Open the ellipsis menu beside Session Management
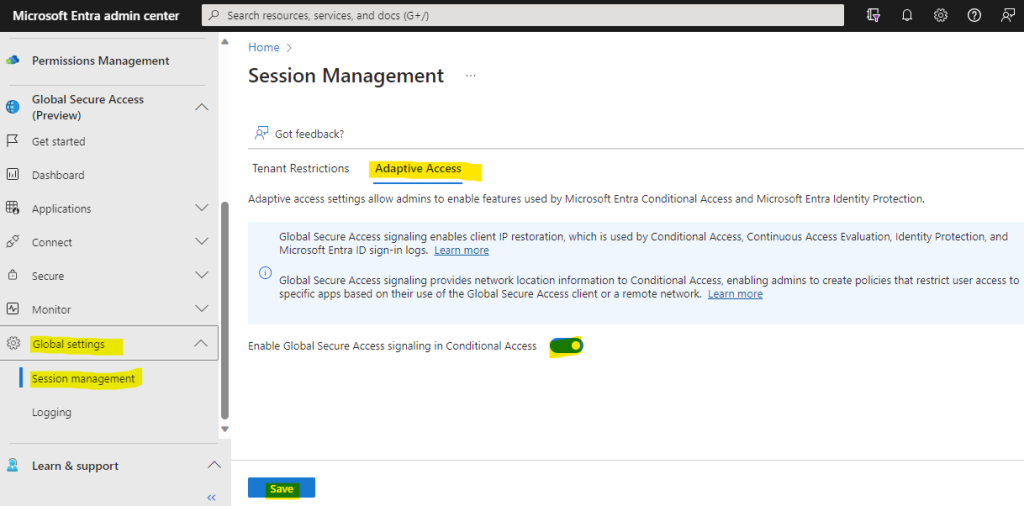This screenshot has height=506, width=1024. coord(470,76)
